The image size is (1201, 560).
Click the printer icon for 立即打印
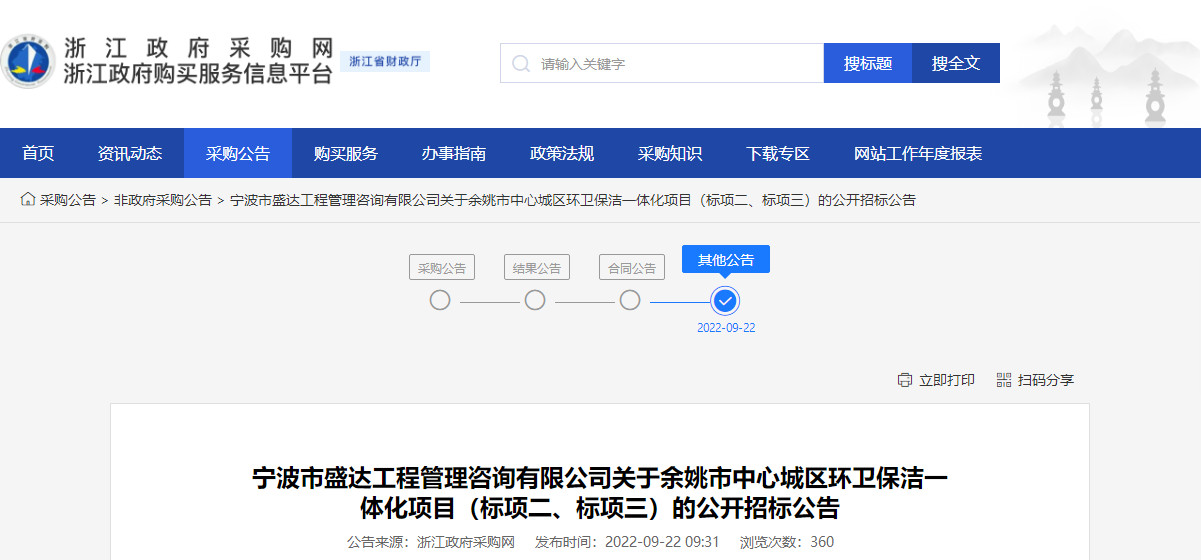coord(905,380)
